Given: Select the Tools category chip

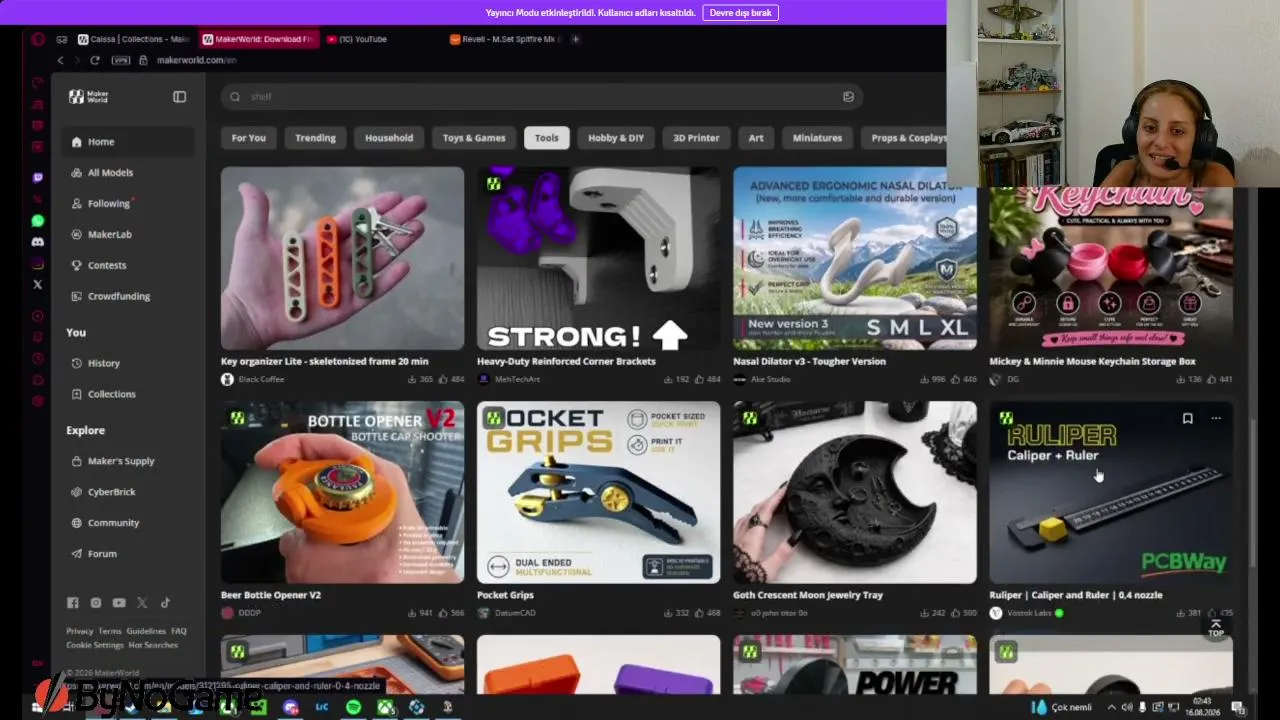Looking at the screenshot, I should (x=547, y=138).
